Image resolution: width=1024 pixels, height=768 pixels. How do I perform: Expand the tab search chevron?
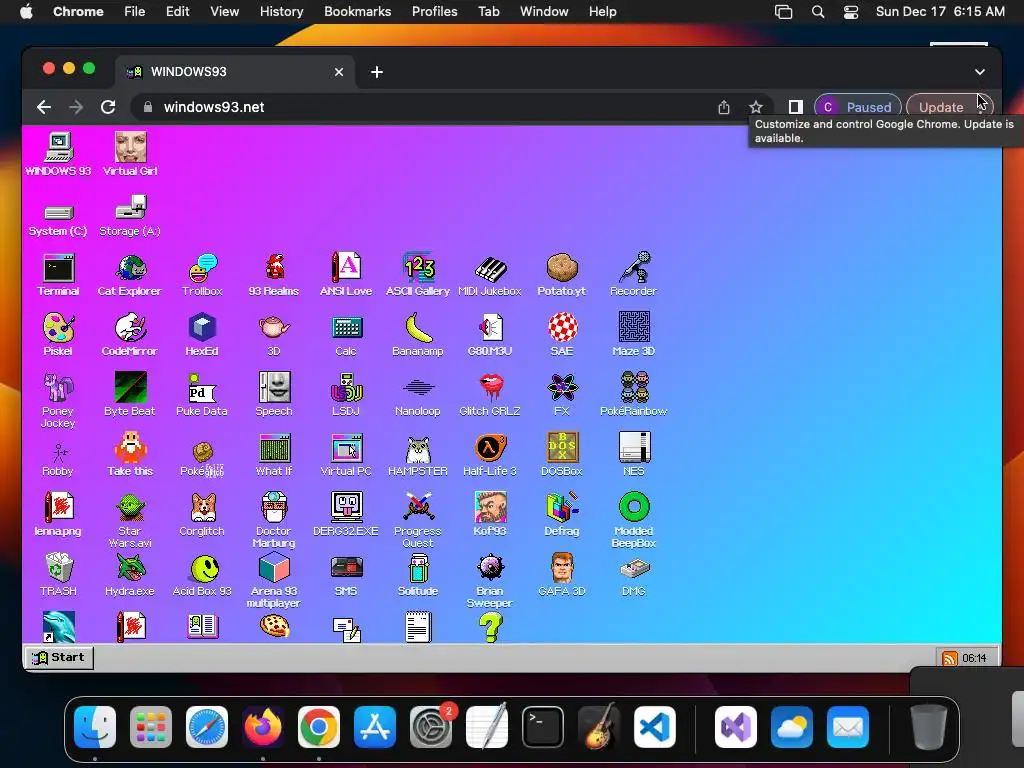click(x=980, y=72)
